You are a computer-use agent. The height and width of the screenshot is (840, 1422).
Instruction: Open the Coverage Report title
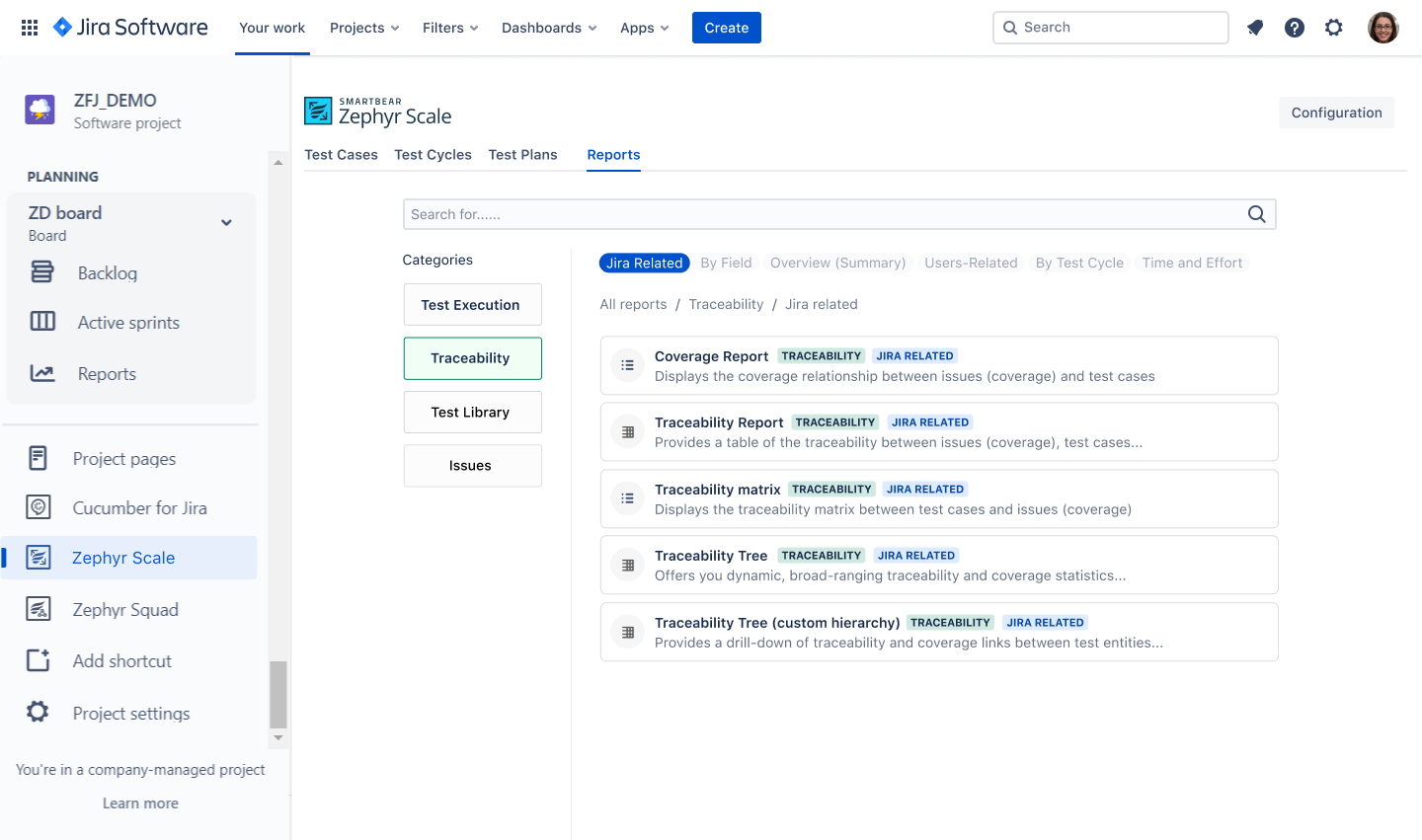(711, 356)
